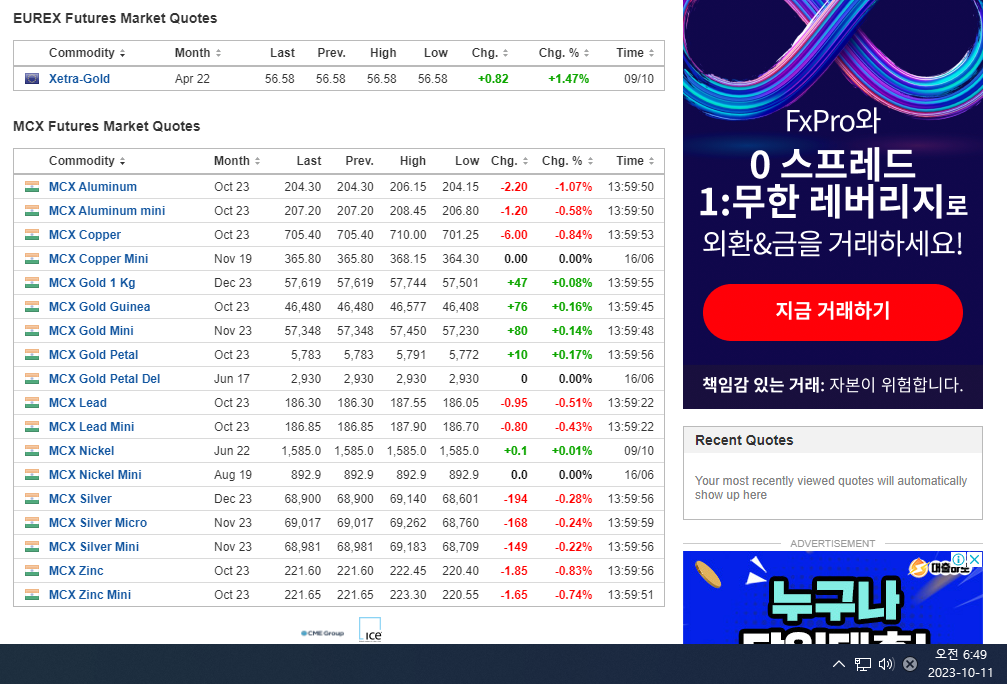Click MCX Zinc high value 222.45
The width and height of the screenshot is (1007, 684).
pos(408,571)
